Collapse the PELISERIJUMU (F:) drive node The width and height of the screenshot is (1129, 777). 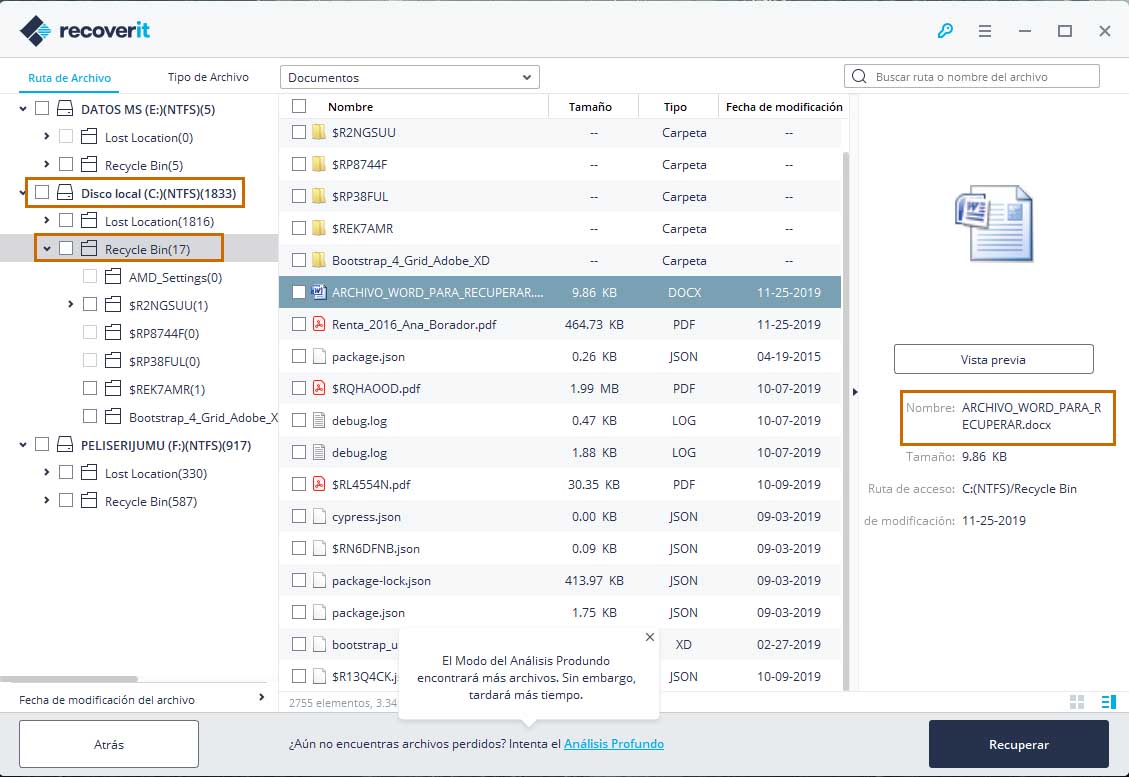click(x=23, y=445)
